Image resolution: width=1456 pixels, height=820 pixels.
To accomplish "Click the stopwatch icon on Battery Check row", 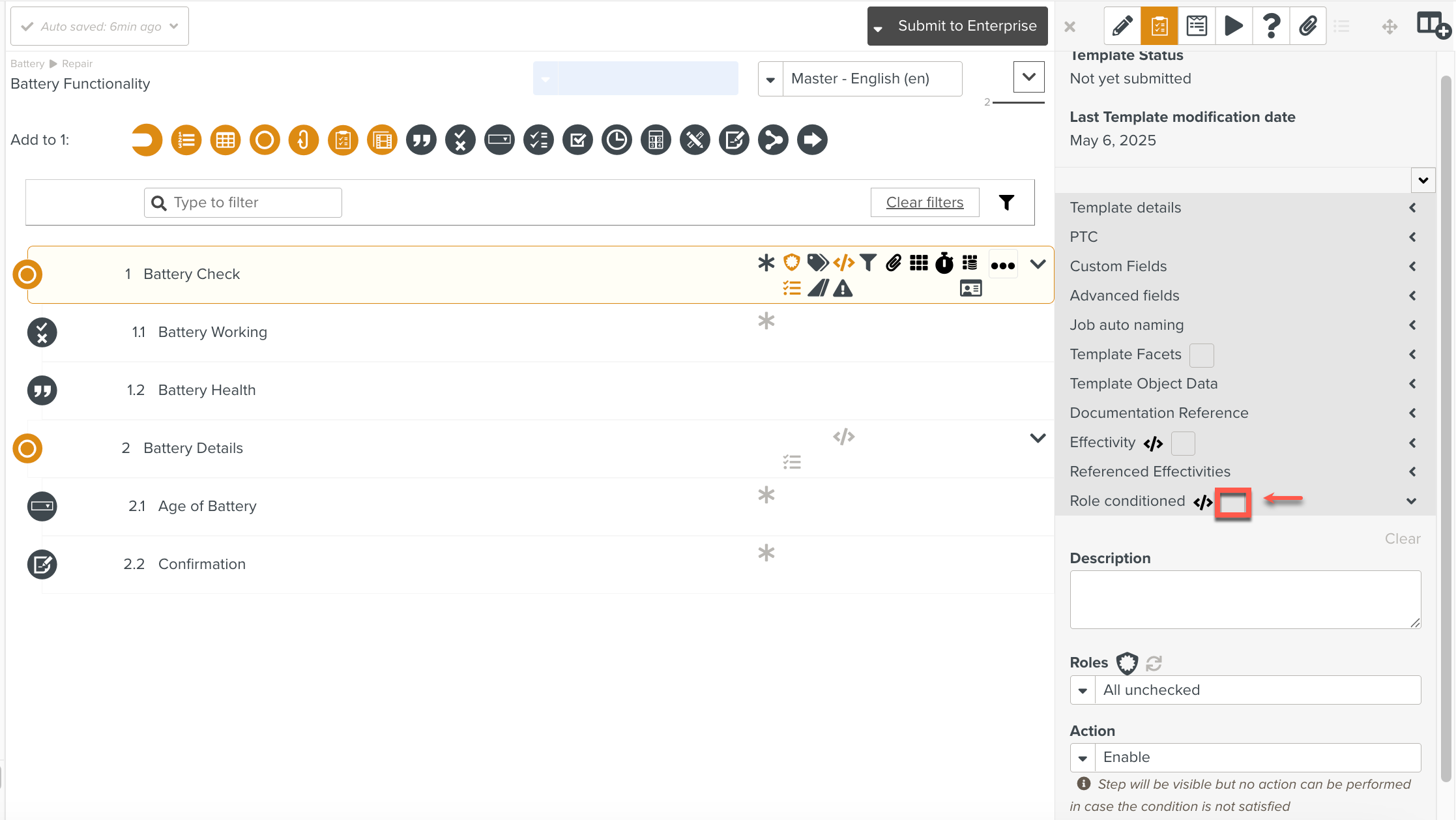I will click(x=944, y=263).
